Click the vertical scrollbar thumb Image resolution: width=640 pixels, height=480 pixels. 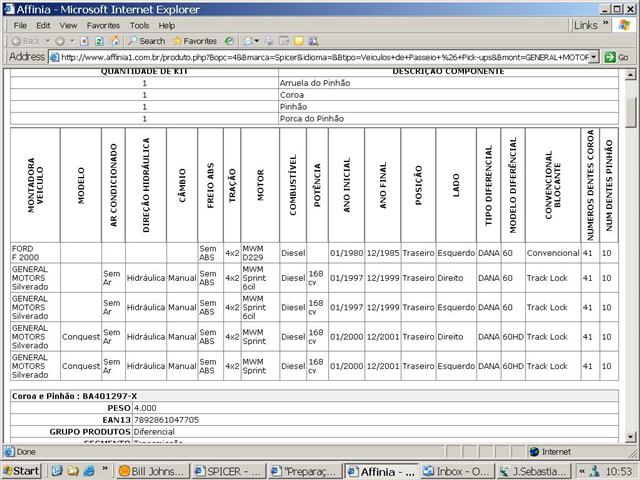tap(630, 113)
